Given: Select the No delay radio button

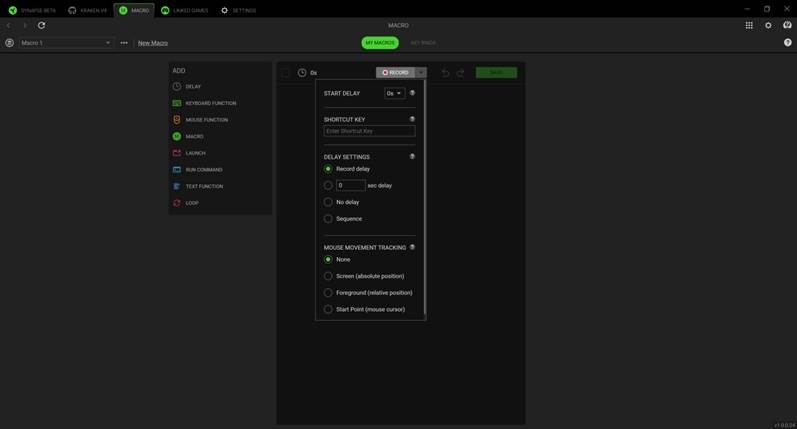Looking at the screenshot, I should point(328,202).
